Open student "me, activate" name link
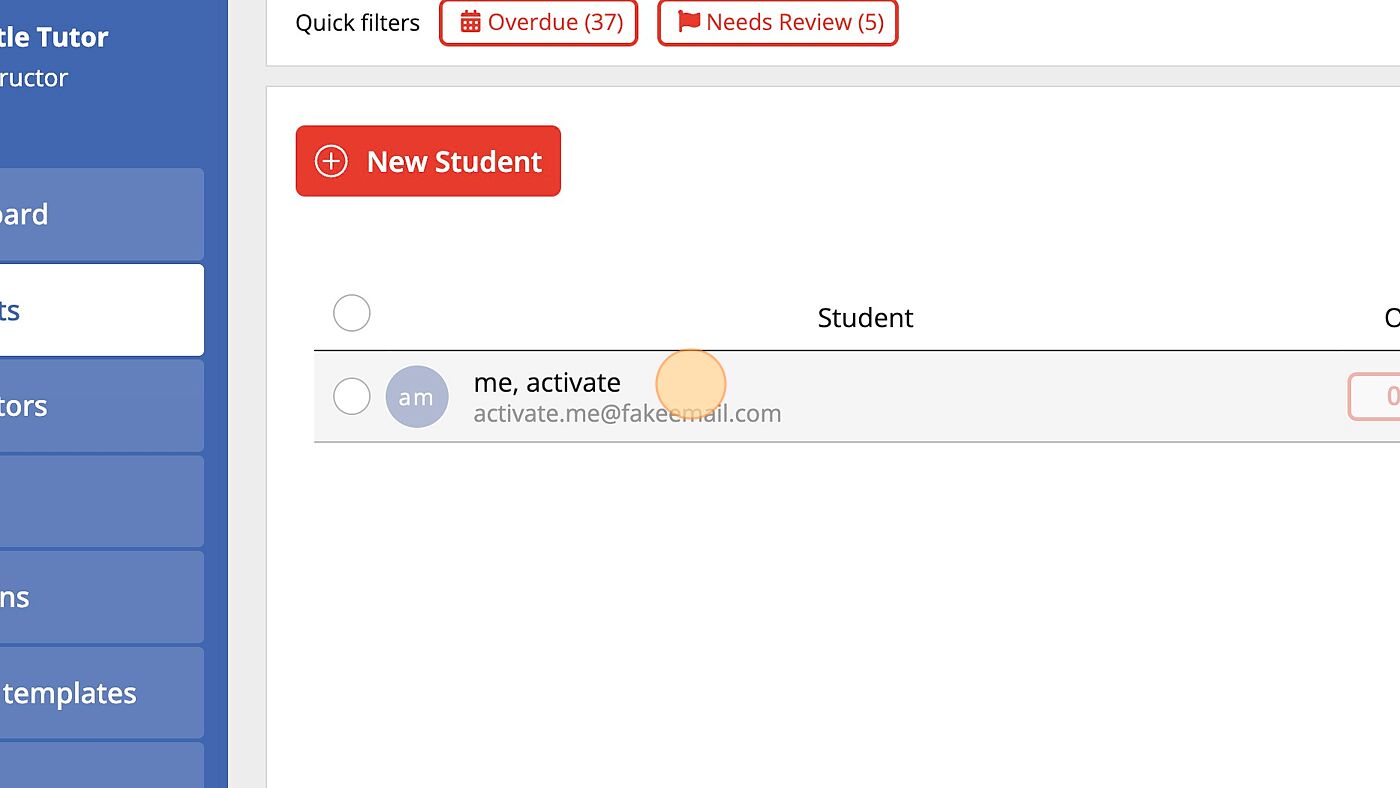This screenshot has height=788, width=1400. coord(547,382)
